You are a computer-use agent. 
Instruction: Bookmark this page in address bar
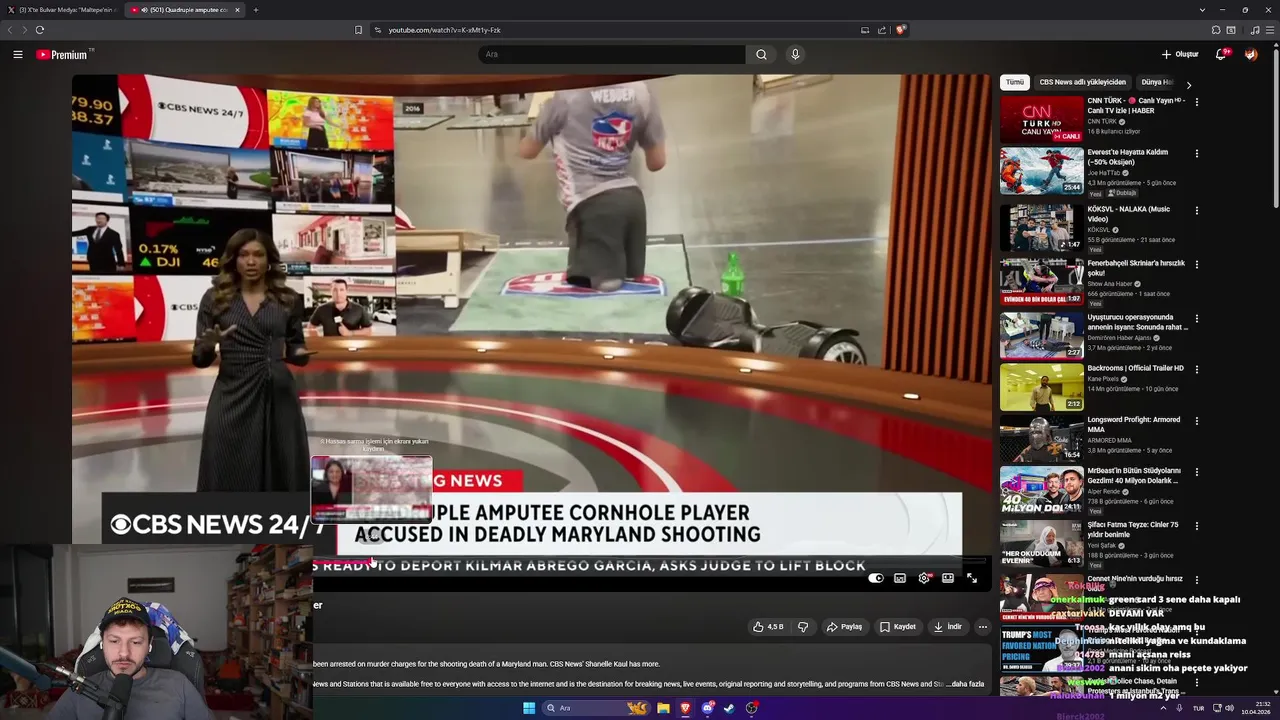click(358, 30)
